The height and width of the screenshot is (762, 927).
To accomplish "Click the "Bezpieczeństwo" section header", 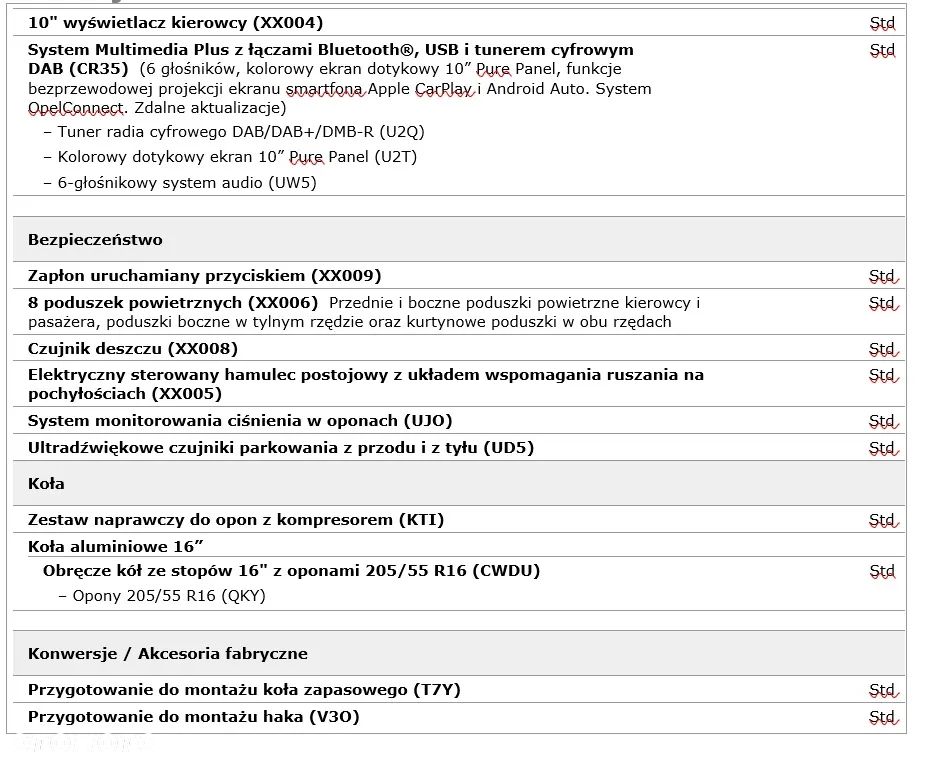I will pos(95,240).
